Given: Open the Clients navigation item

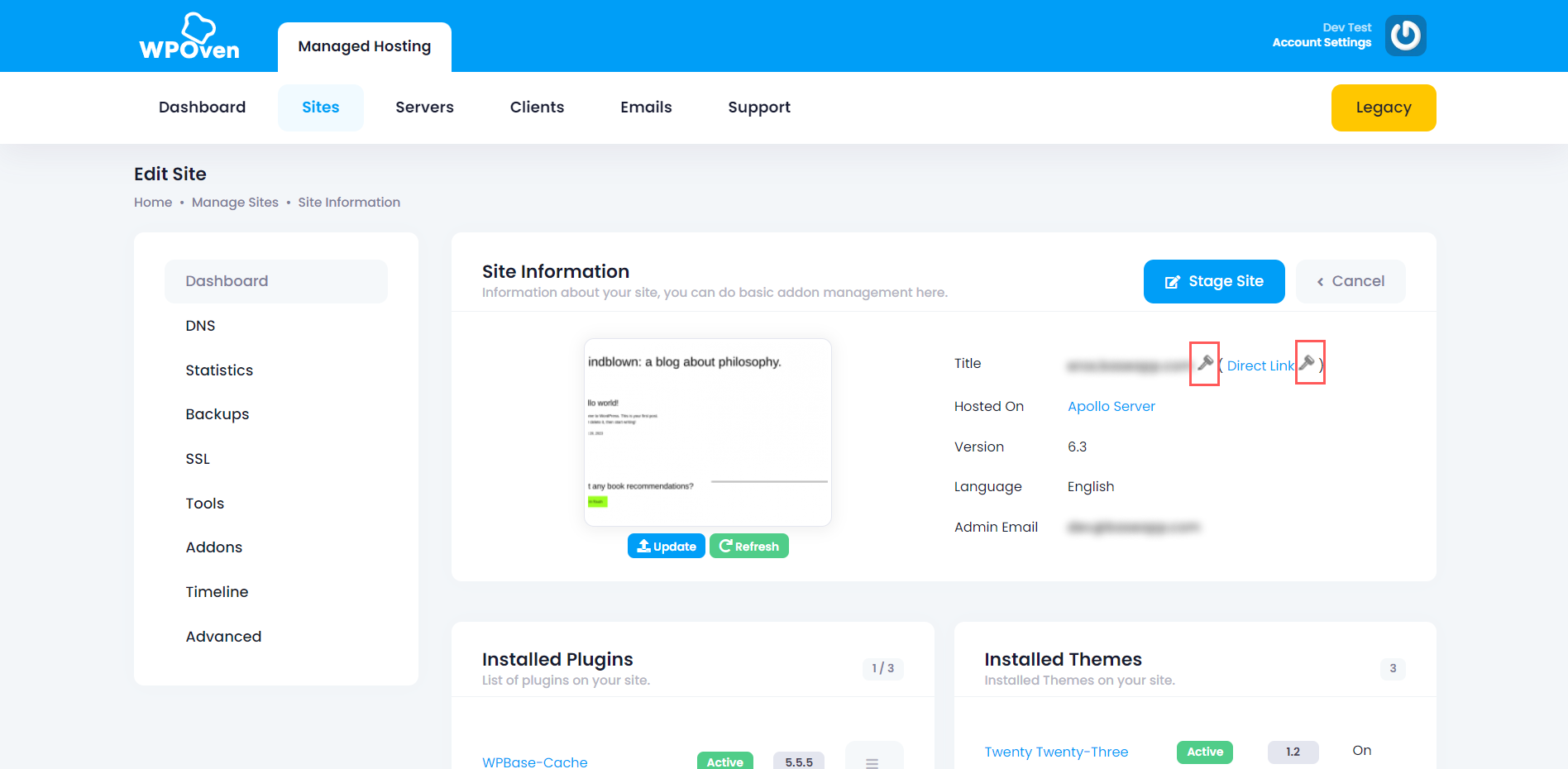Looking at the screenshot, I should (x=537, y=107).
